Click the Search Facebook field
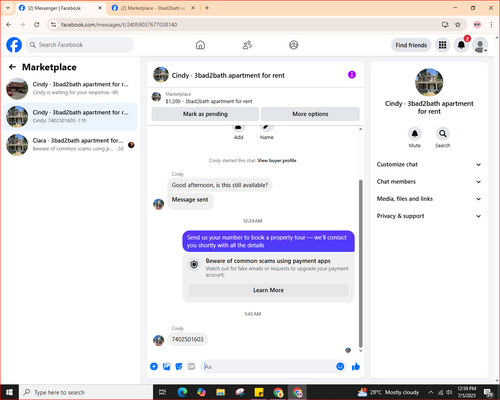 tap(80, 45)
